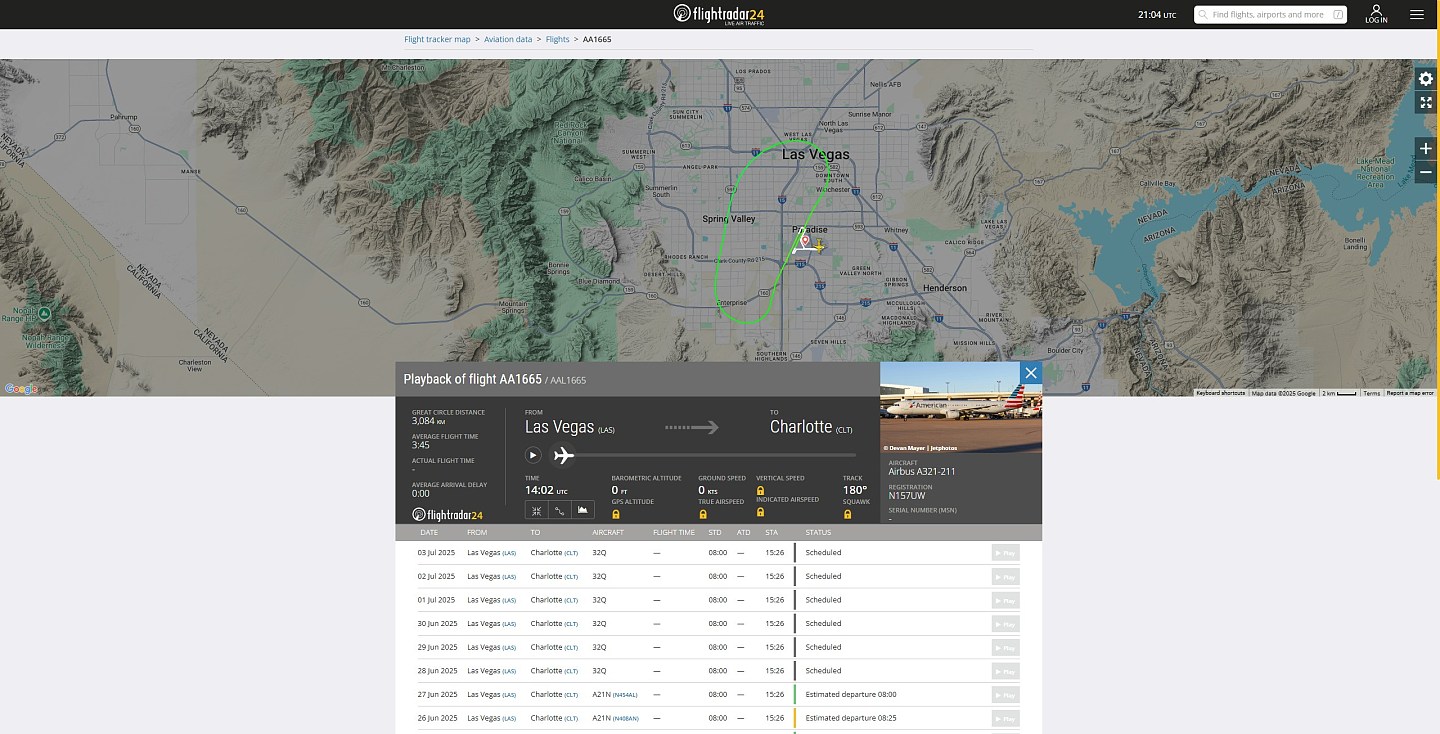This screenshot has width=1440, height=734.
Task: Open the American aircraft photo thumbnail
Action: point(961,407)
